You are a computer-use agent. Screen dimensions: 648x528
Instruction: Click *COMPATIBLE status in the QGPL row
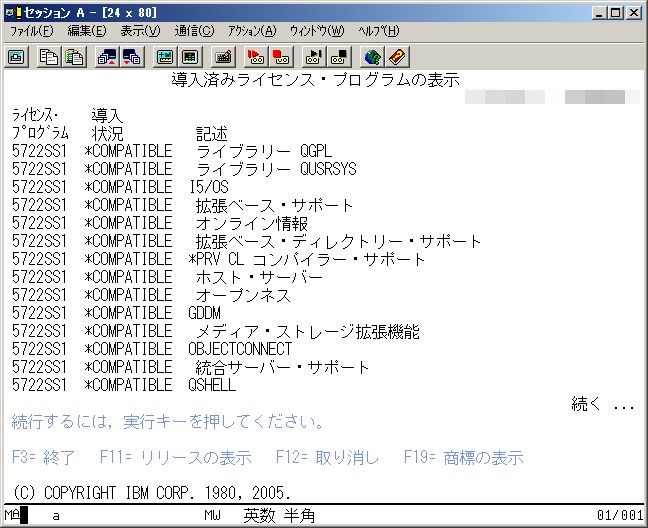point(128,152)
